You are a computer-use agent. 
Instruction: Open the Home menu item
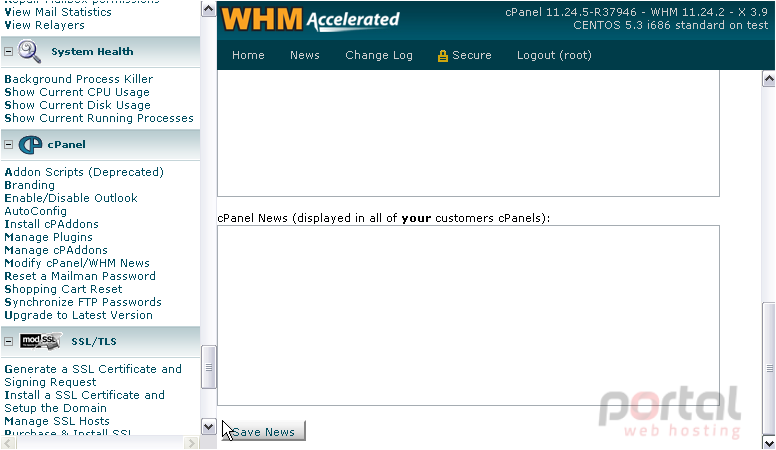coord(248,55)
